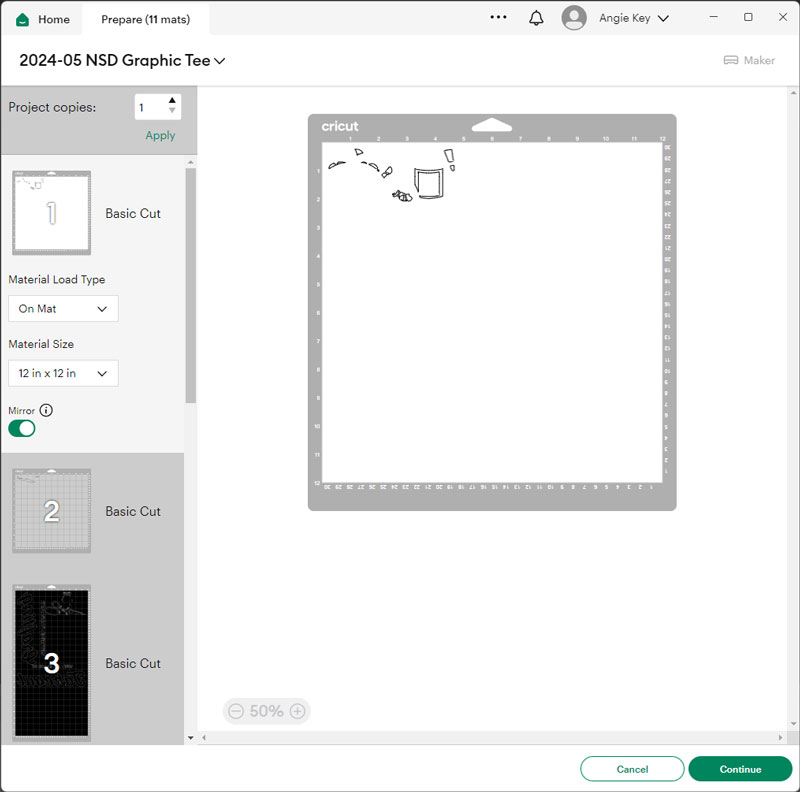Click the canvas horizontal scrollbar
This screenshot has width=800, height=792.
[492, 737]
